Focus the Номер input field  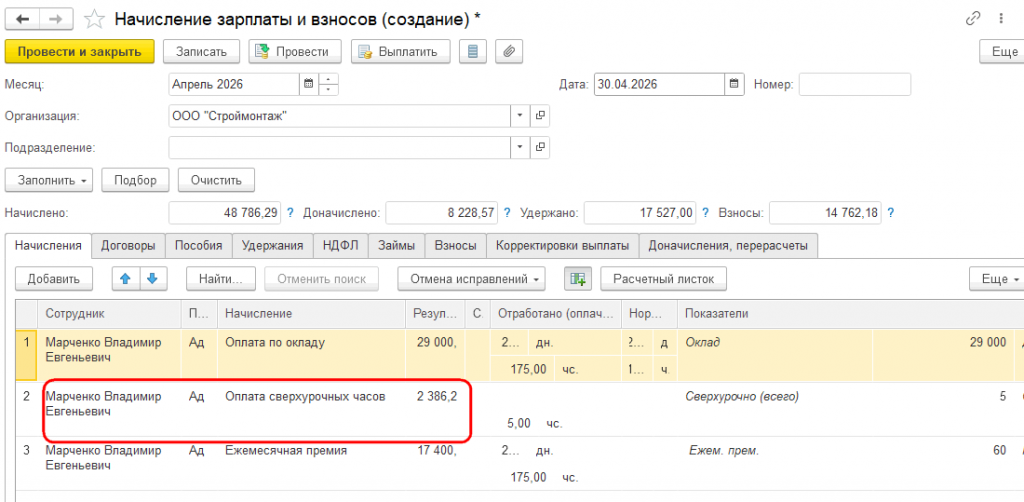[854, 84]
